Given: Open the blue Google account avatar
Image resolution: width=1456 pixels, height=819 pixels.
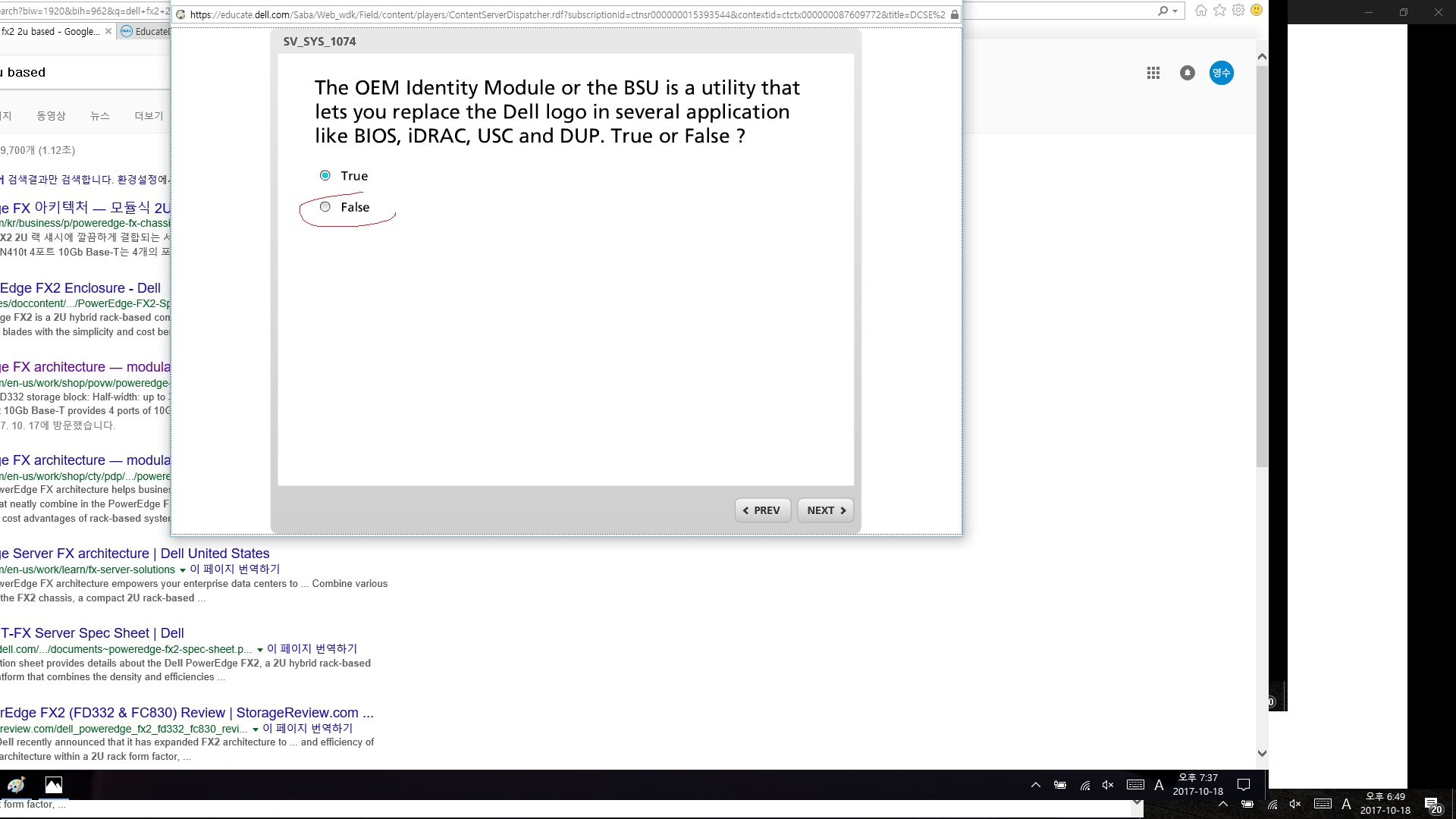Looking at the screenshot, I should click(x=1221, y=73).
